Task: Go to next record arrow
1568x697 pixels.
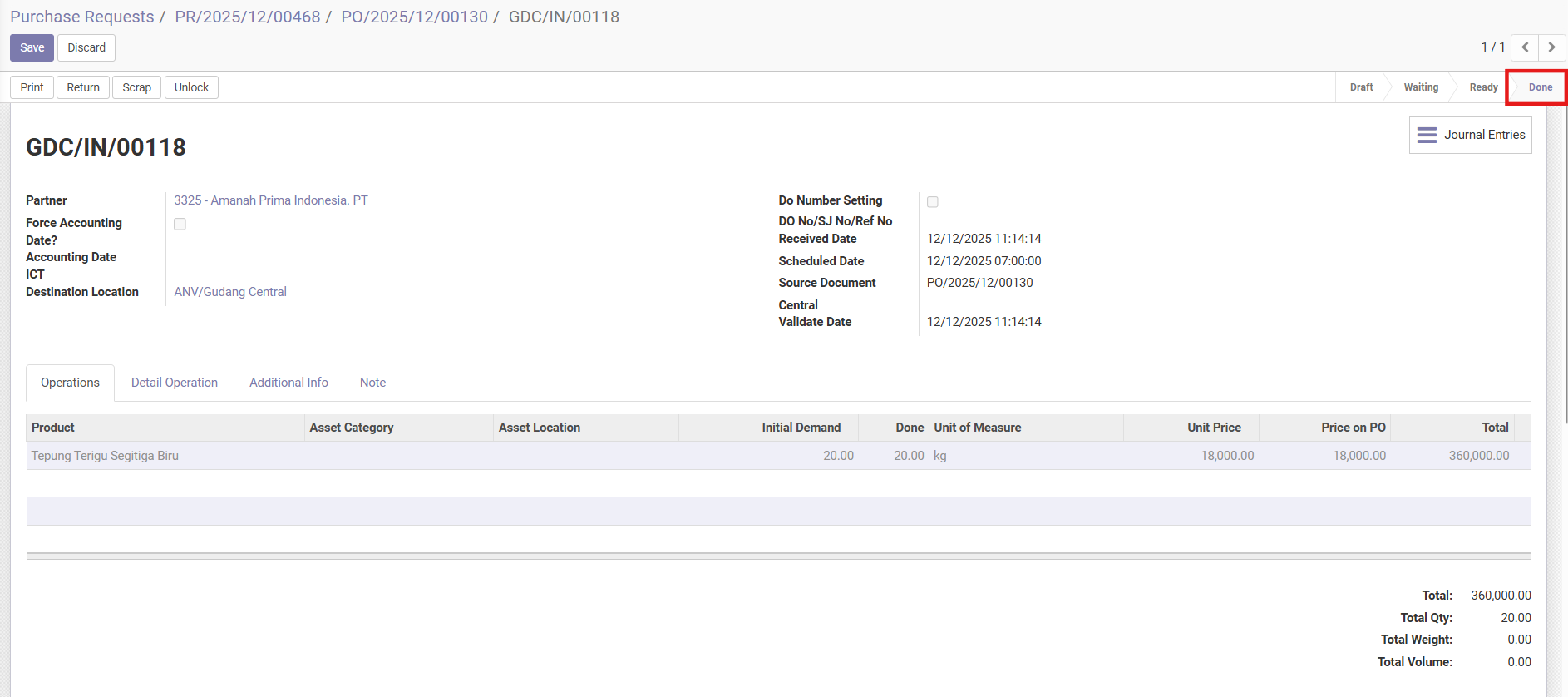Action: 1551,47
